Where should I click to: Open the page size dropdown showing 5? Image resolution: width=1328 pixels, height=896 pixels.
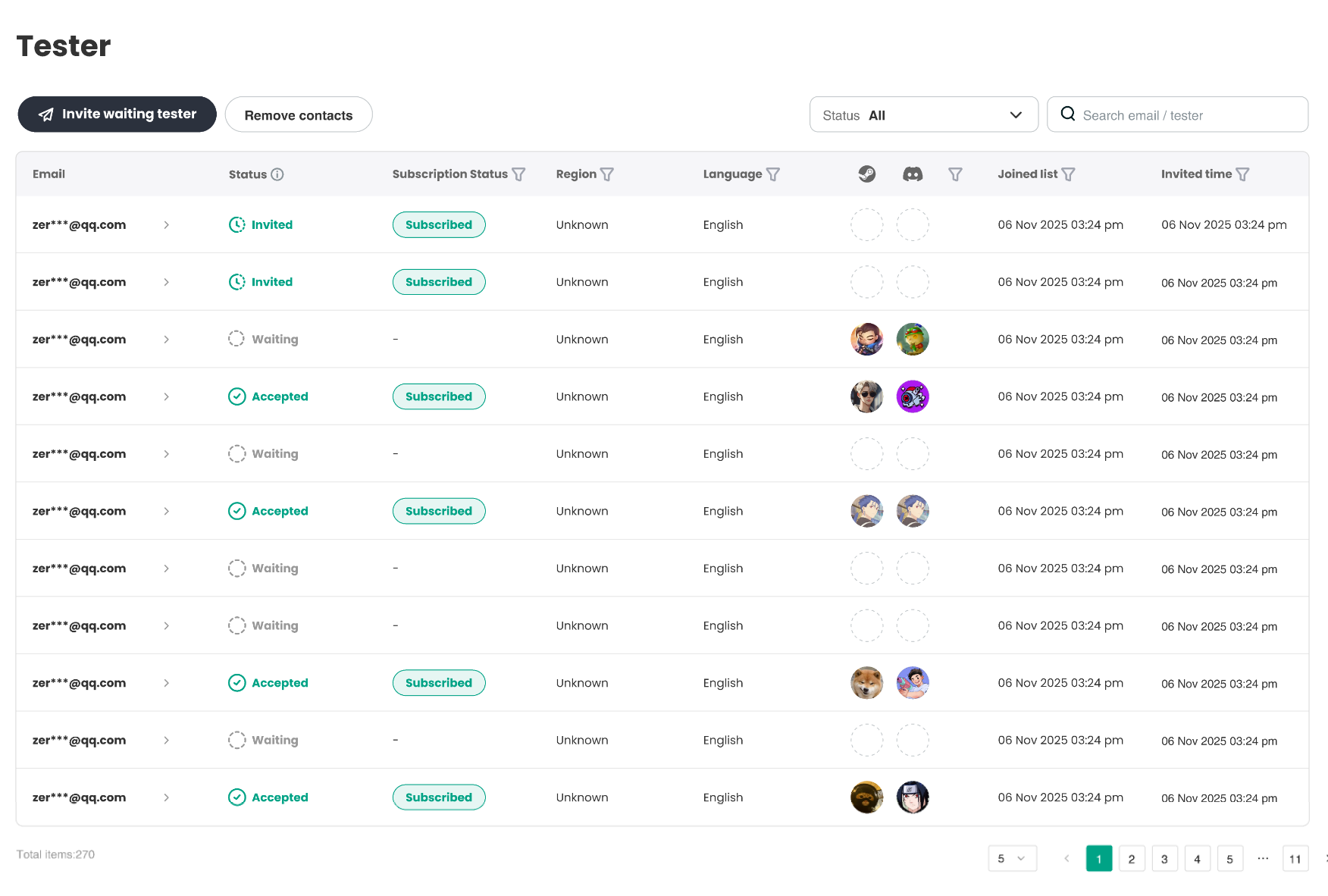1012,859
